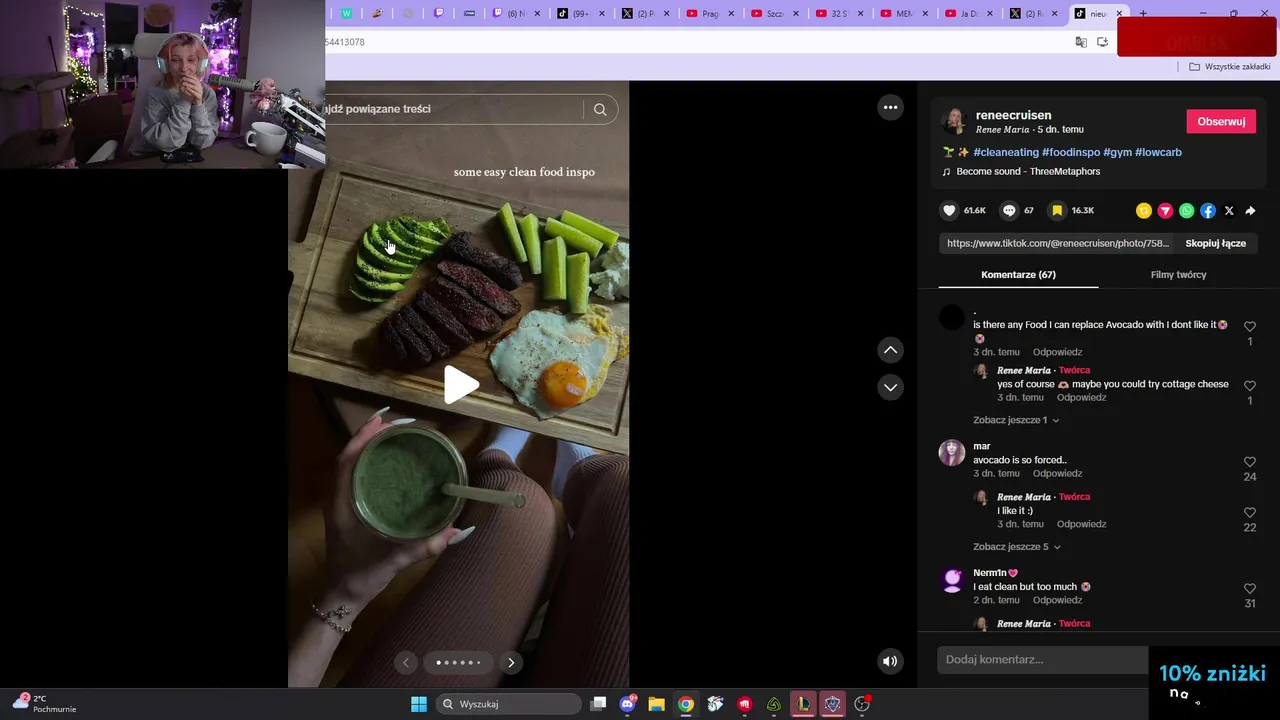Show the next slideshow photo
The width and height of the screenshot is (1280, 720).
coord(511,662)
